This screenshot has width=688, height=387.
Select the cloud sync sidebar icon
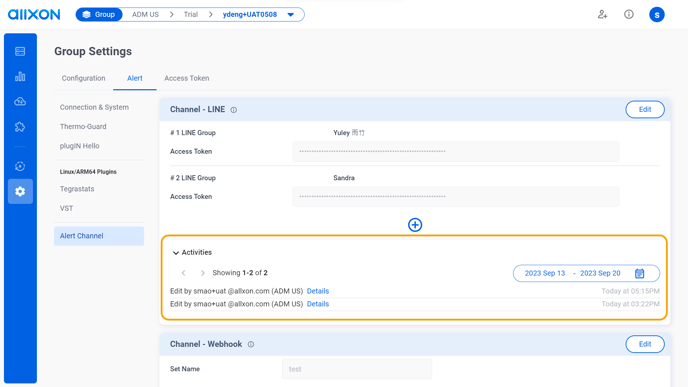click(x=20, y=101)
